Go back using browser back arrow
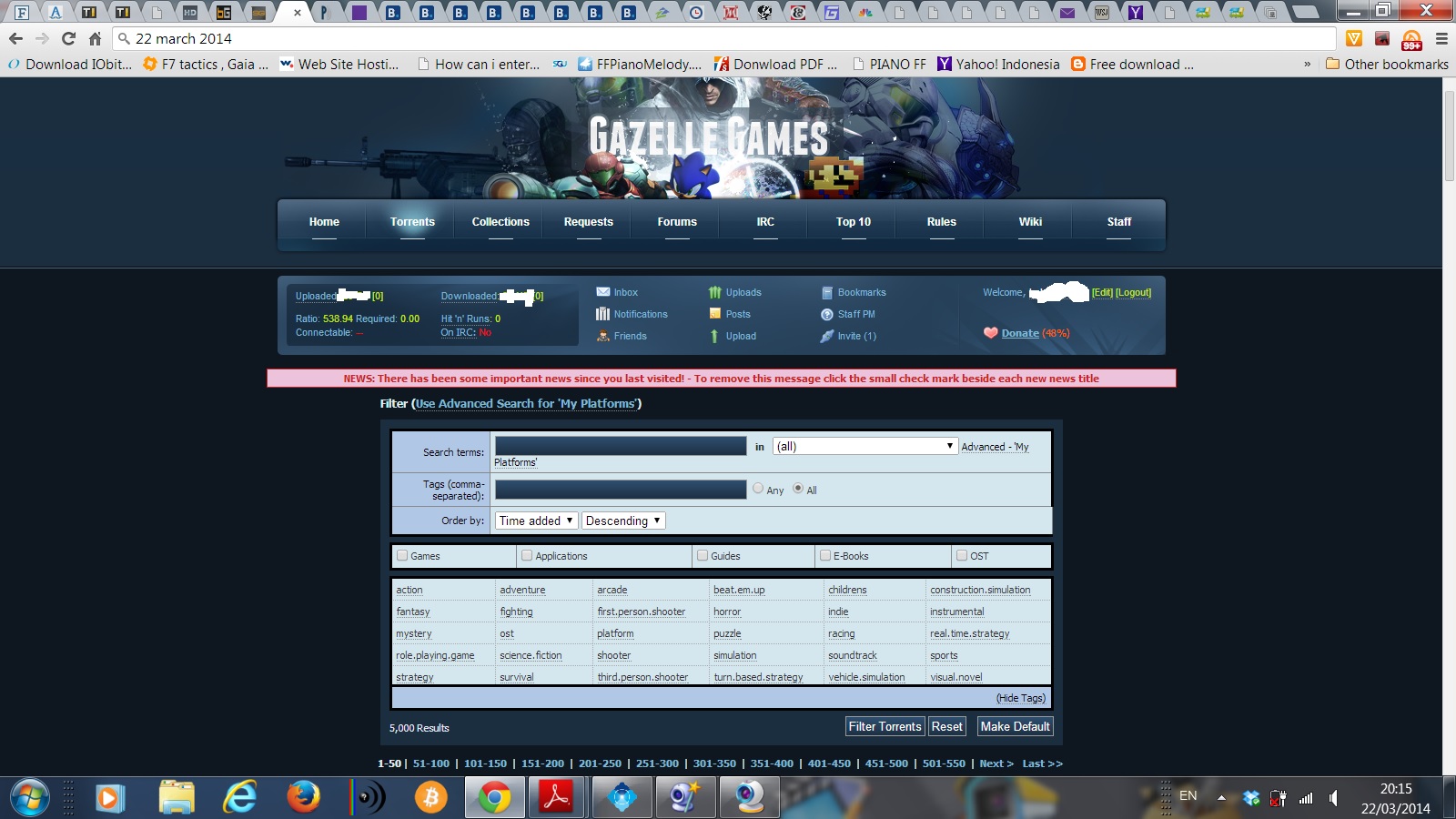 pos(15,38)
